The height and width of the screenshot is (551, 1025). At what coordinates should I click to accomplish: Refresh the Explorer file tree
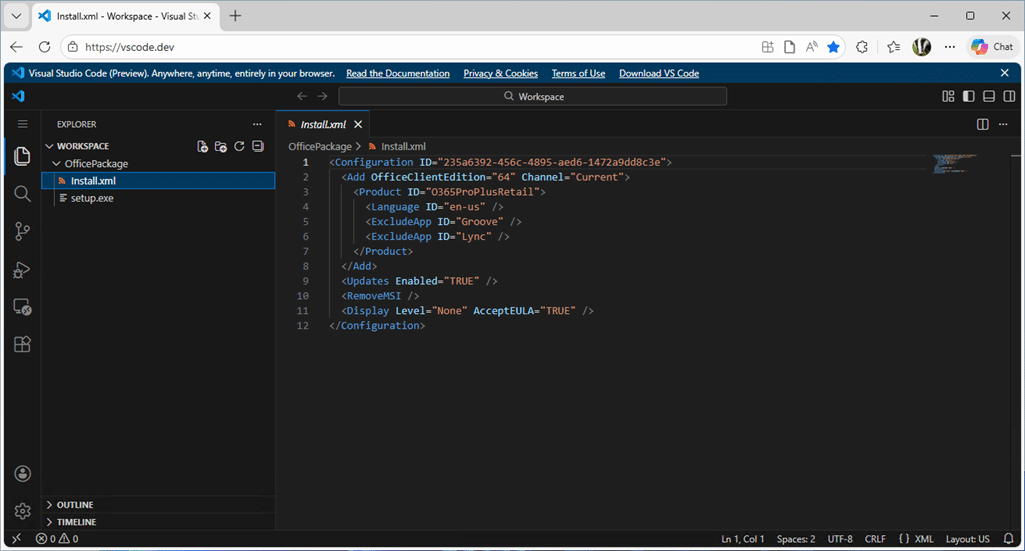coord(239,146)
